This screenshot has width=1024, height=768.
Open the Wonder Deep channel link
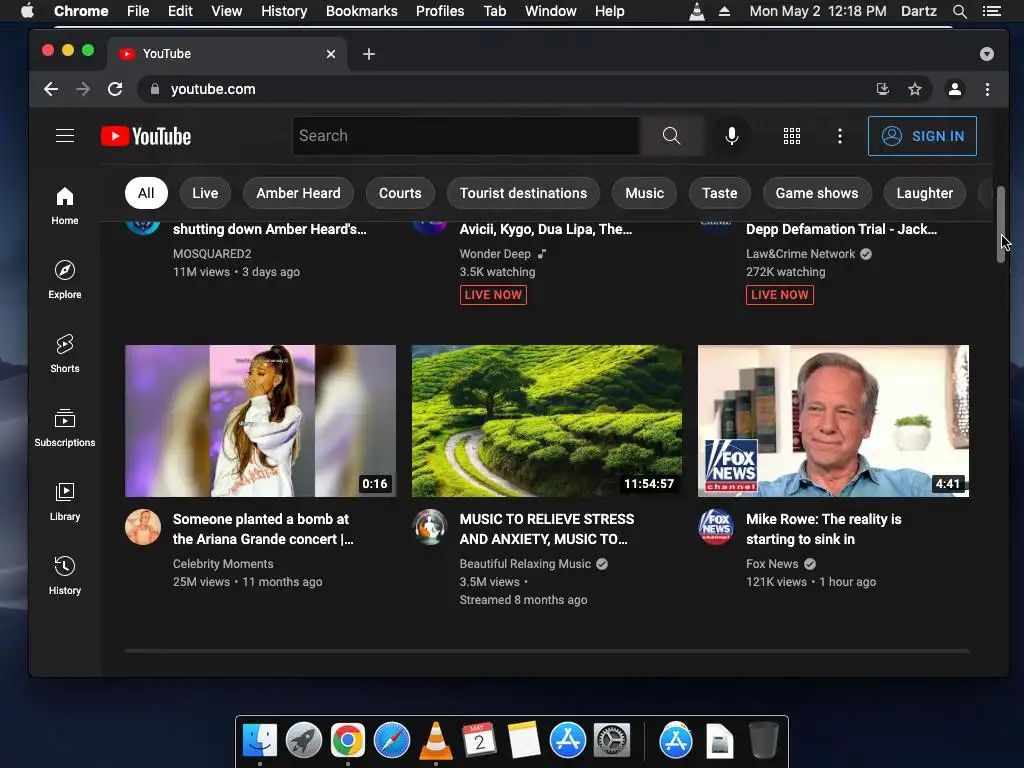(x=495, y=254)
